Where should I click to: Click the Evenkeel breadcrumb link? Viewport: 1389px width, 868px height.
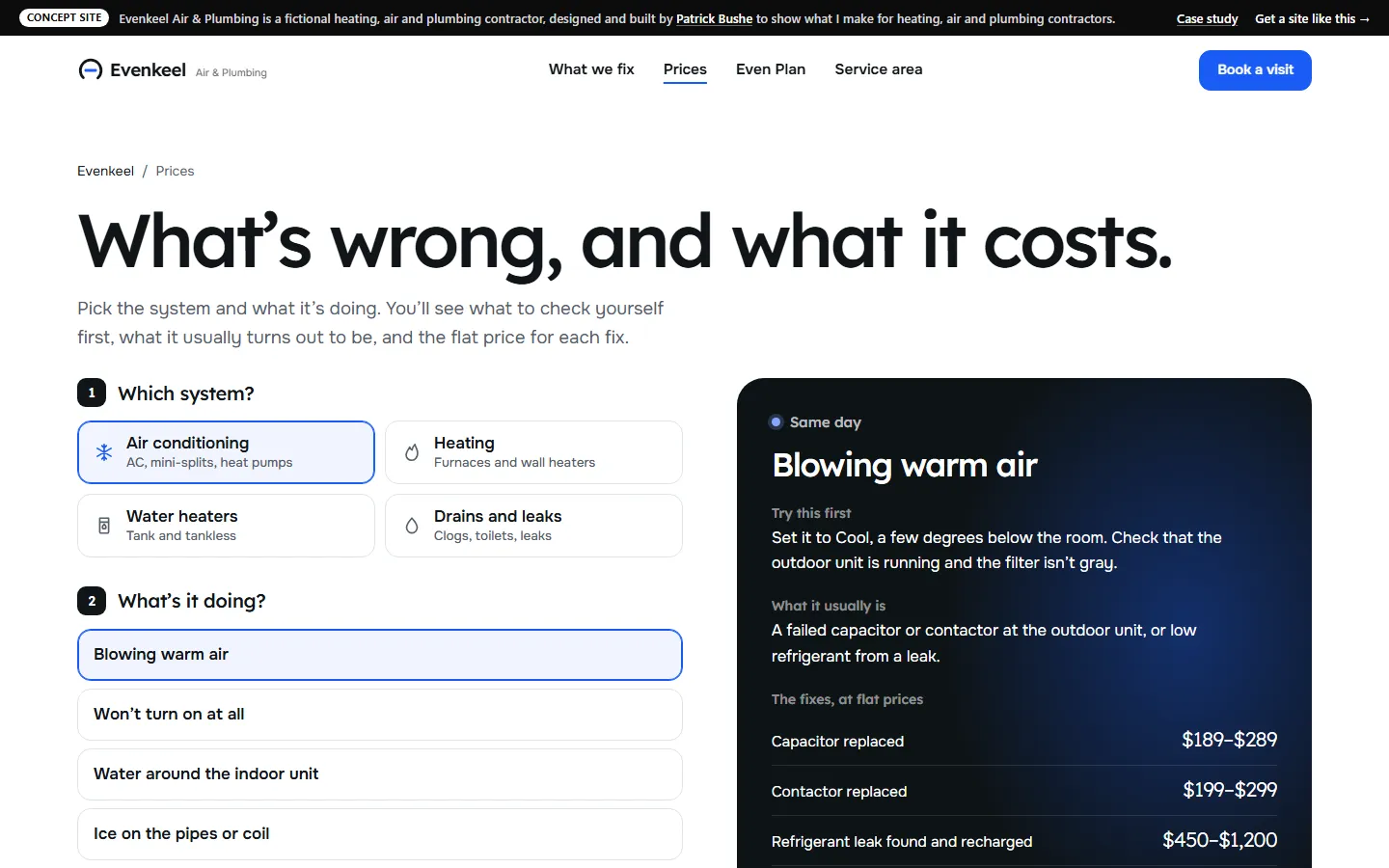point(106,171)
